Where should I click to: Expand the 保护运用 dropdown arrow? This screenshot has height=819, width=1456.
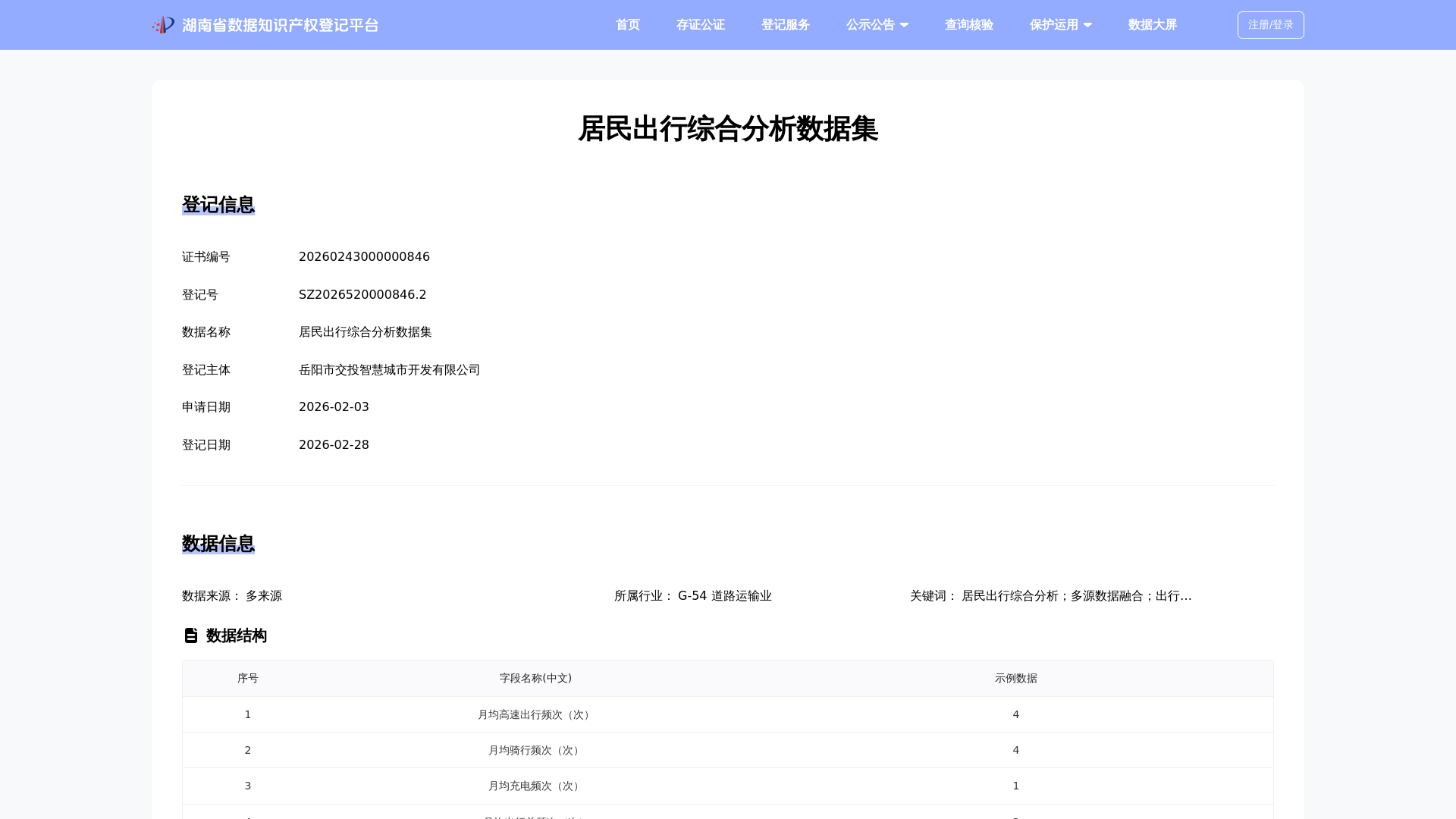[1087, 25]
